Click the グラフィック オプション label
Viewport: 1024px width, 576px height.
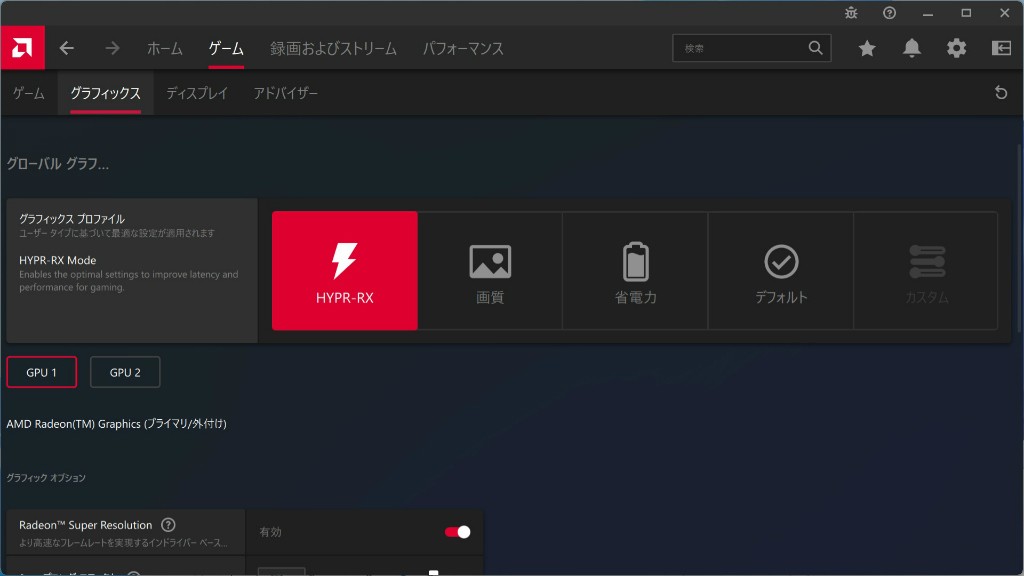46,478
